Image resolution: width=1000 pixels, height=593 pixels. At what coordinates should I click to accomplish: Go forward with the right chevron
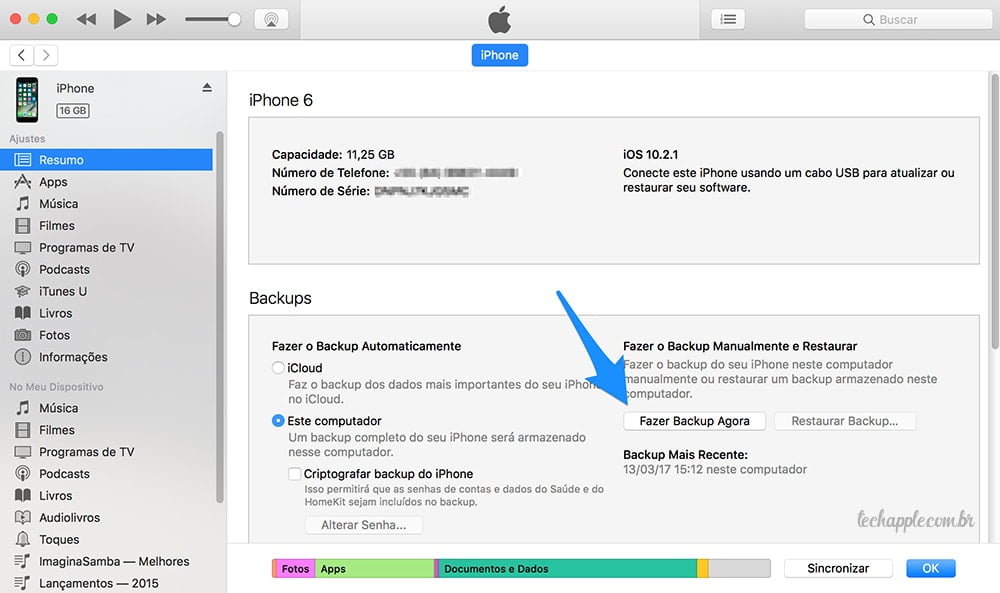pos(46,55)
